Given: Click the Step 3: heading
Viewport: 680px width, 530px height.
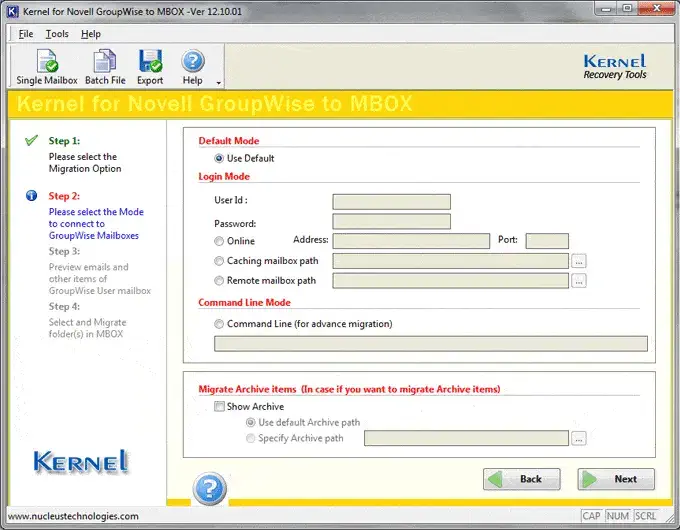Looking at the screenshot, I should coord(64,251).
